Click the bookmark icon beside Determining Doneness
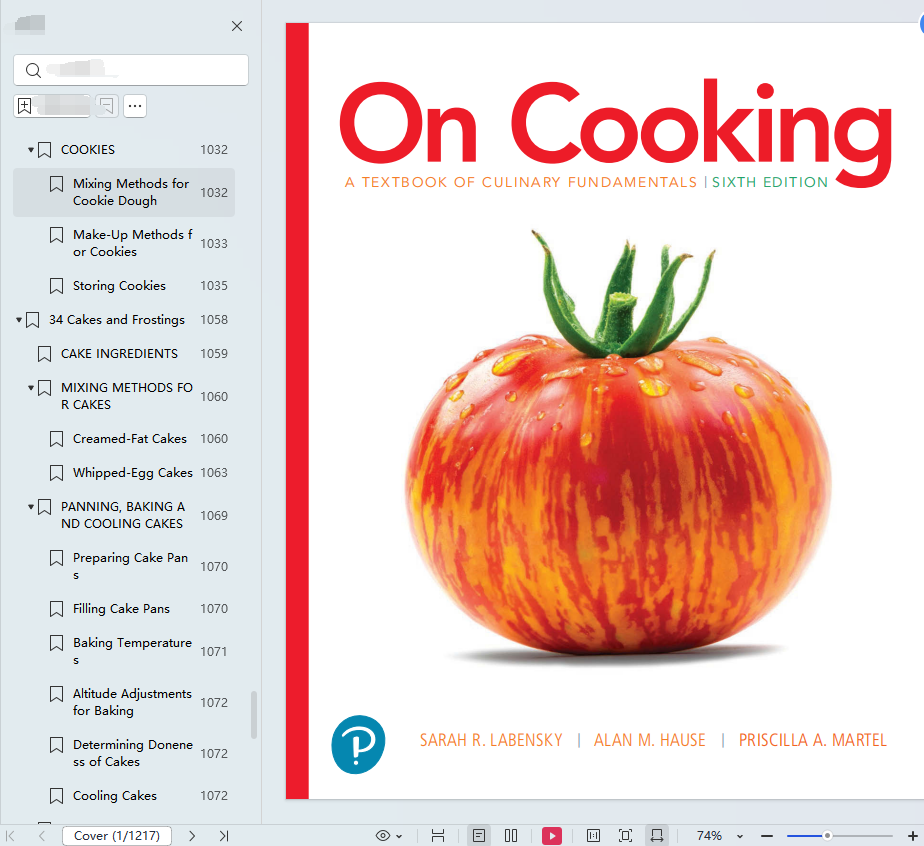 [56, 745]
